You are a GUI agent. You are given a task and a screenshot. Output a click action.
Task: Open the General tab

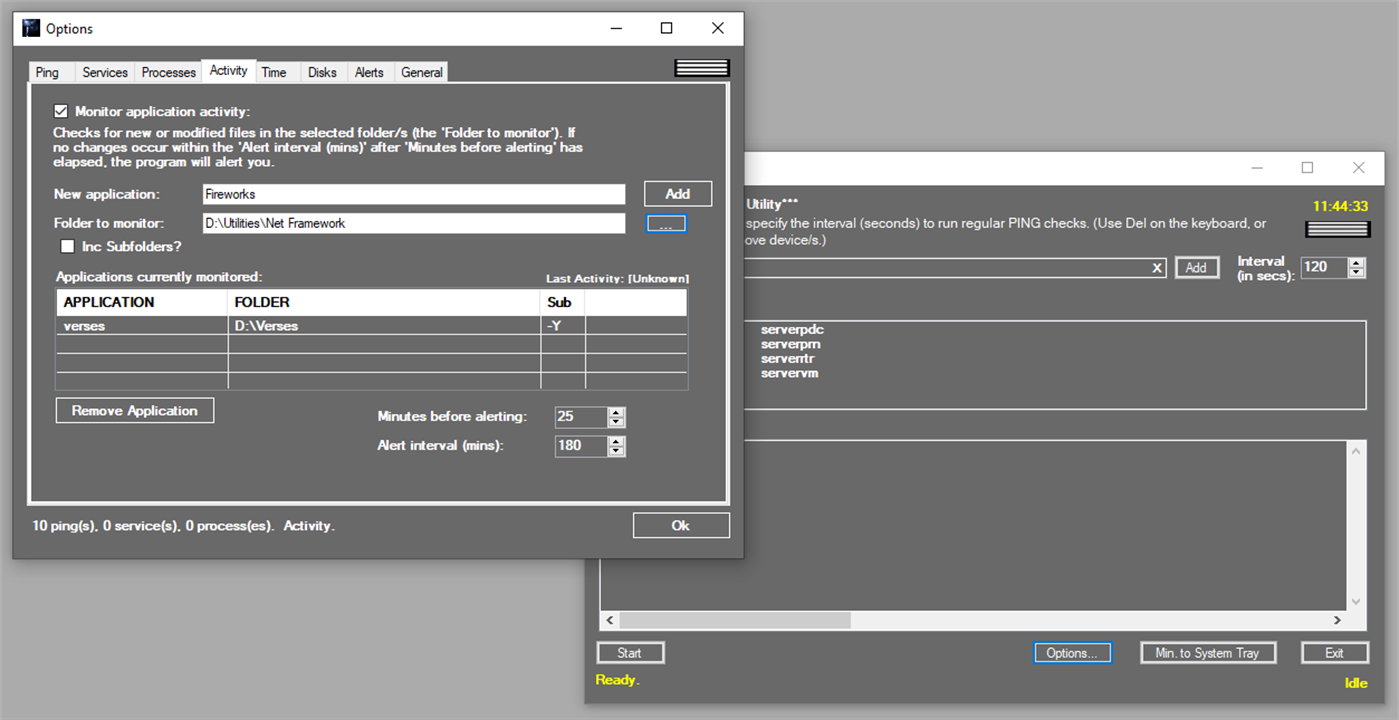(x=422, y=72)
